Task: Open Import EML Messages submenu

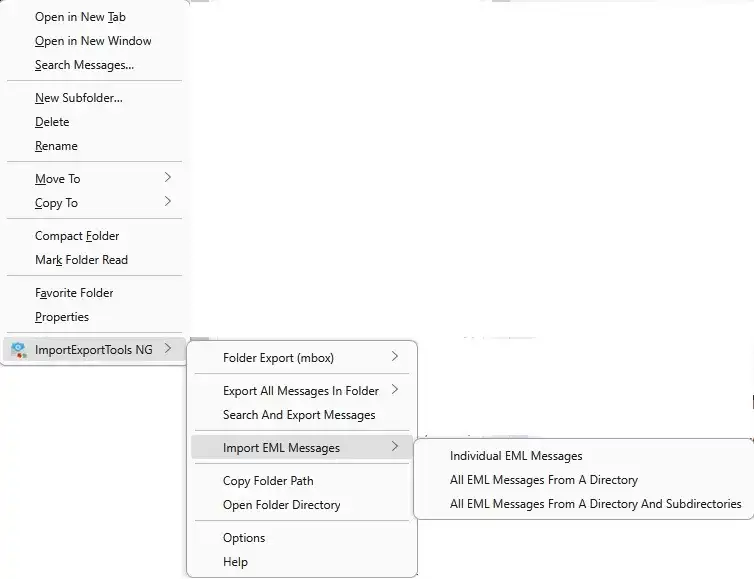Action: (302, 448)
